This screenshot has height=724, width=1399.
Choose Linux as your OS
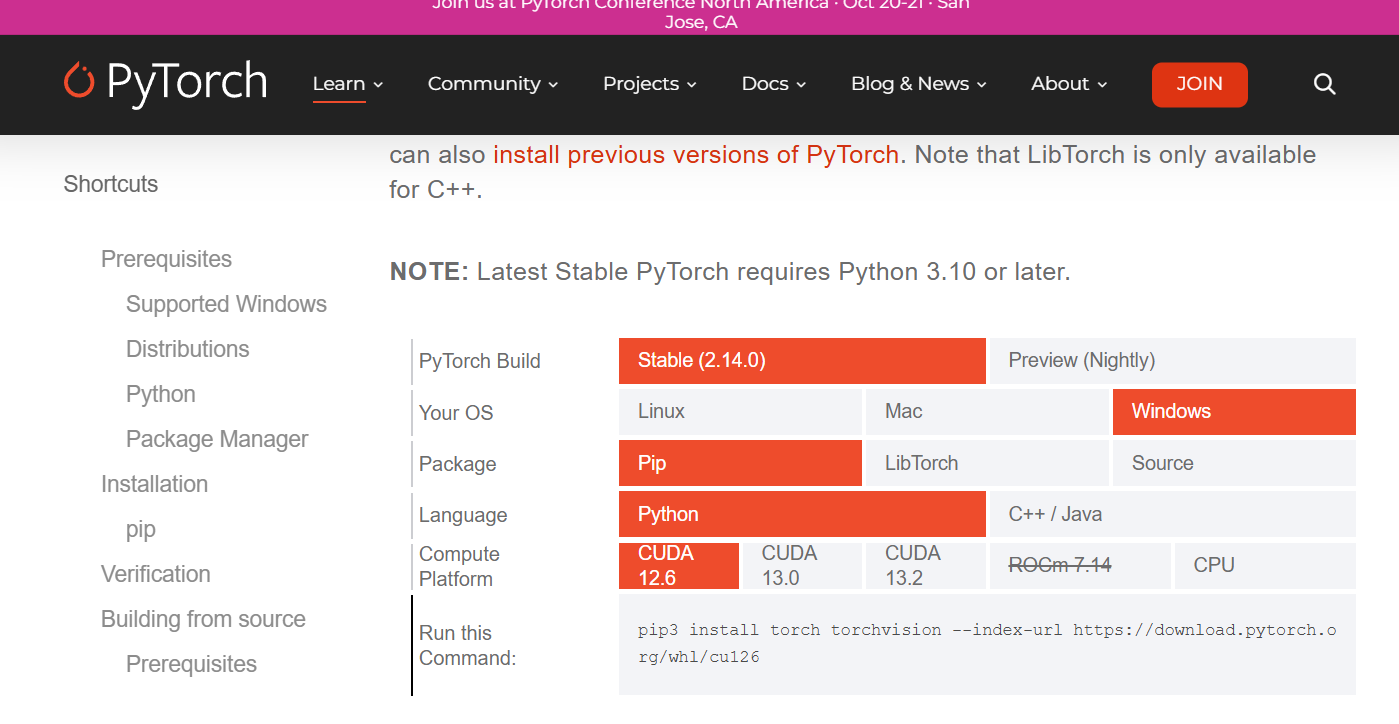pos(740,412)
